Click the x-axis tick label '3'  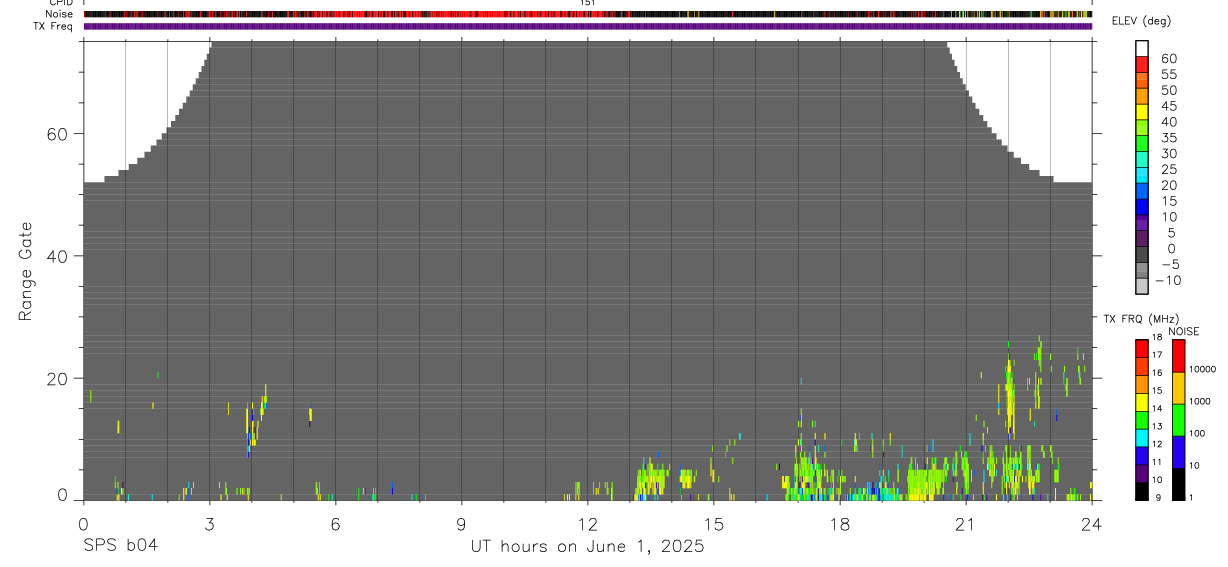(209, 523)
